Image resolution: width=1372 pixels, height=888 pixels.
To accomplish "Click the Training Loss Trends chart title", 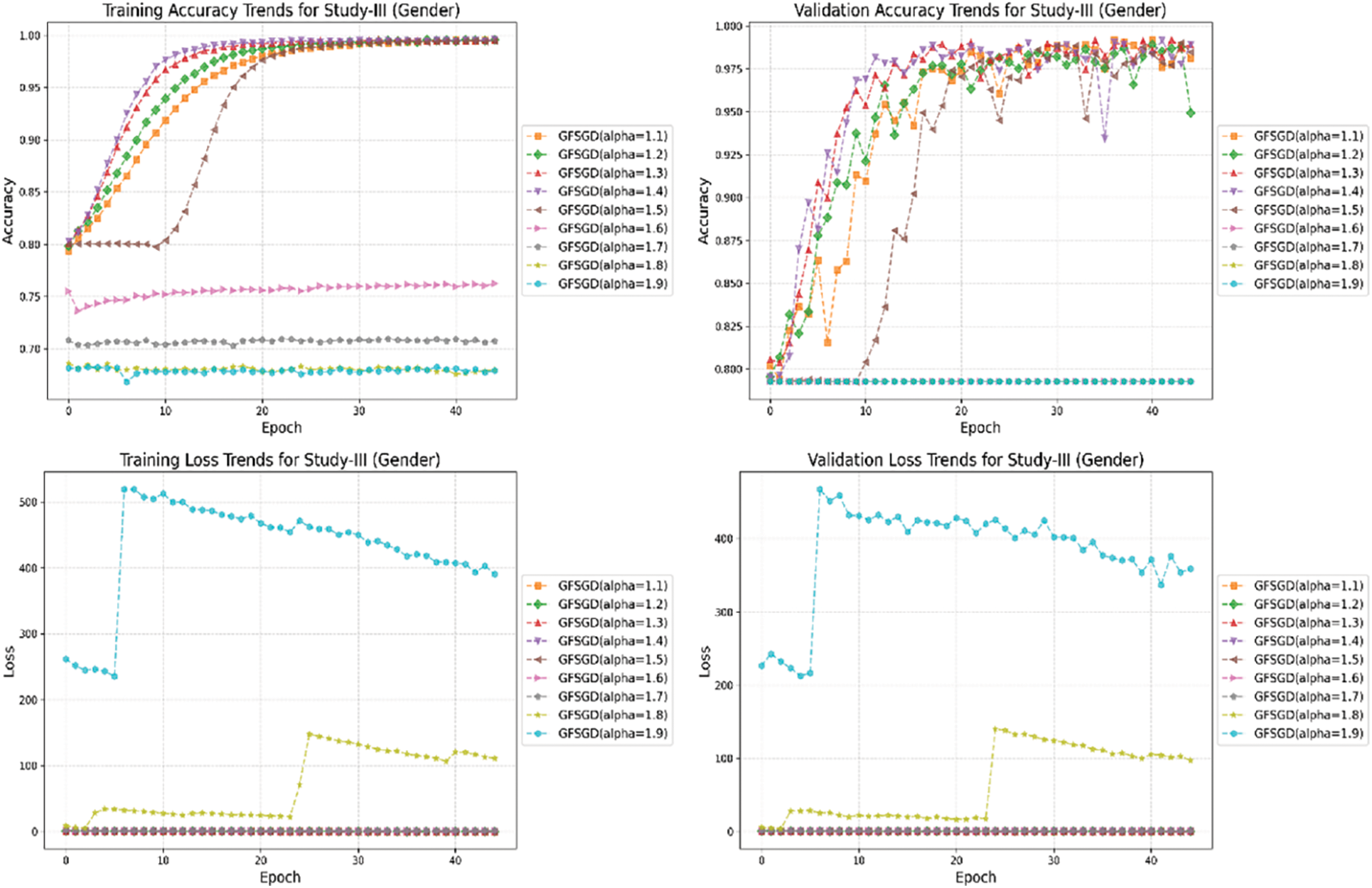I will pyautogui.click(x=279, y=460).
